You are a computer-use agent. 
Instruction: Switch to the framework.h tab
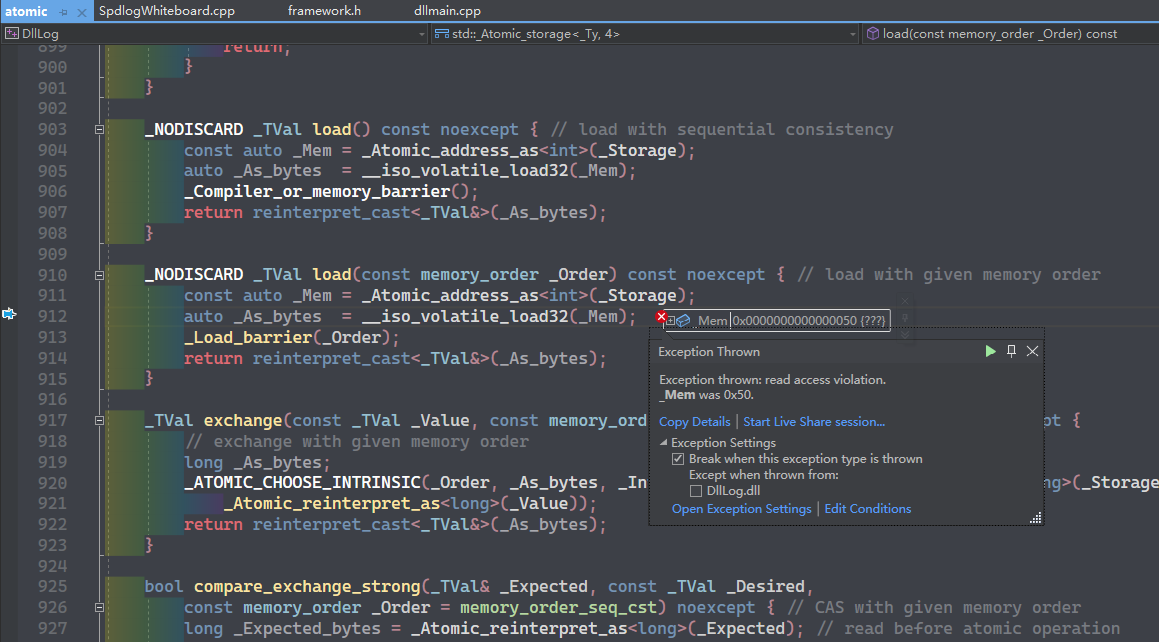pyautogui.click(x=323, y=11)
